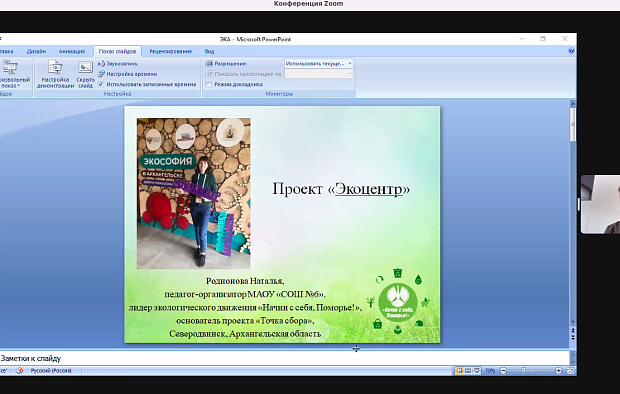The image size is (620, 394).
Task: Select the Normal view button in status bar
Action: 459,371
